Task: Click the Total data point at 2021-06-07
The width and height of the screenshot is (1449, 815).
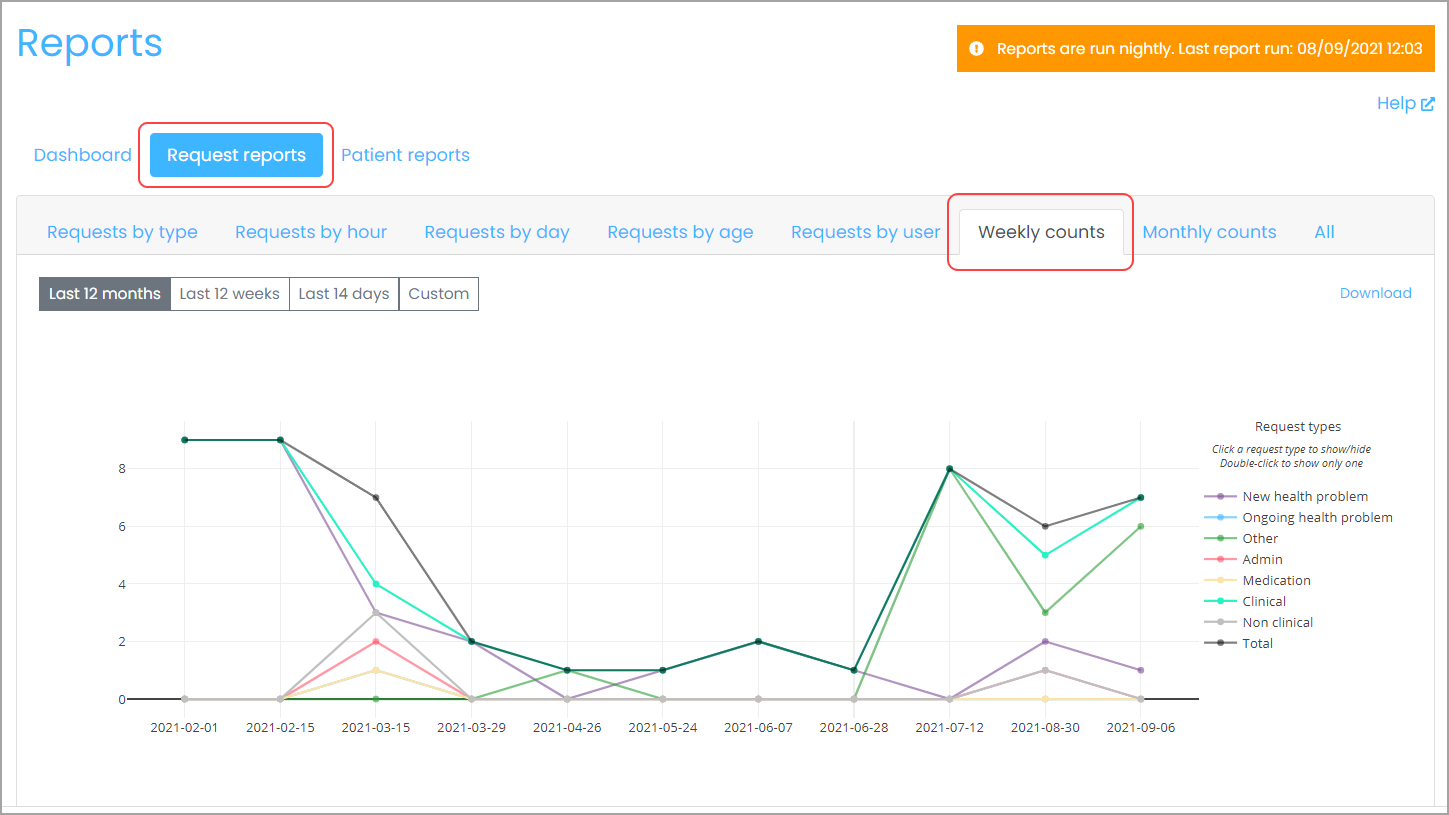Action: point(758,641)
